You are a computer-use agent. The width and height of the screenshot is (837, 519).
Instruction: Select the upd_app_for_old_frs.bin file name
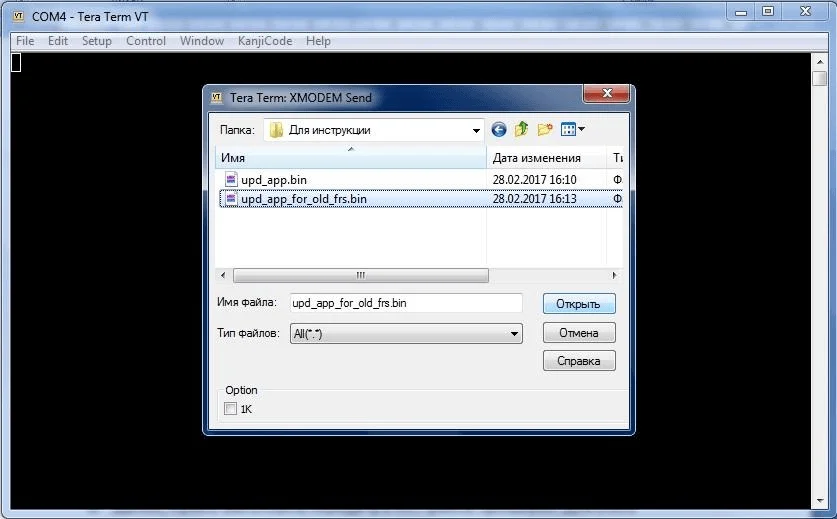click(304, 199)
